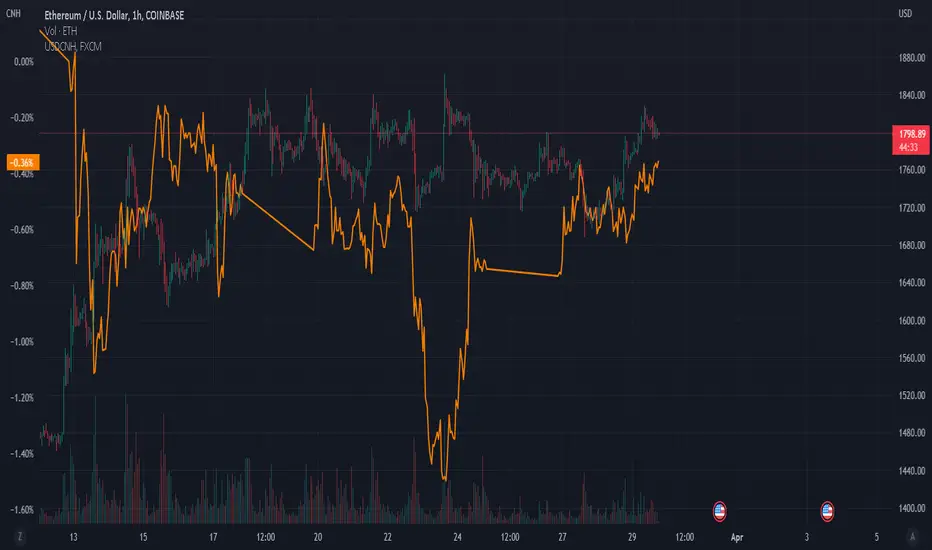The width and height of the screenshot is (932, 550).
Task: Click the 1400.00 price axis label
Action: click(912, 508)
